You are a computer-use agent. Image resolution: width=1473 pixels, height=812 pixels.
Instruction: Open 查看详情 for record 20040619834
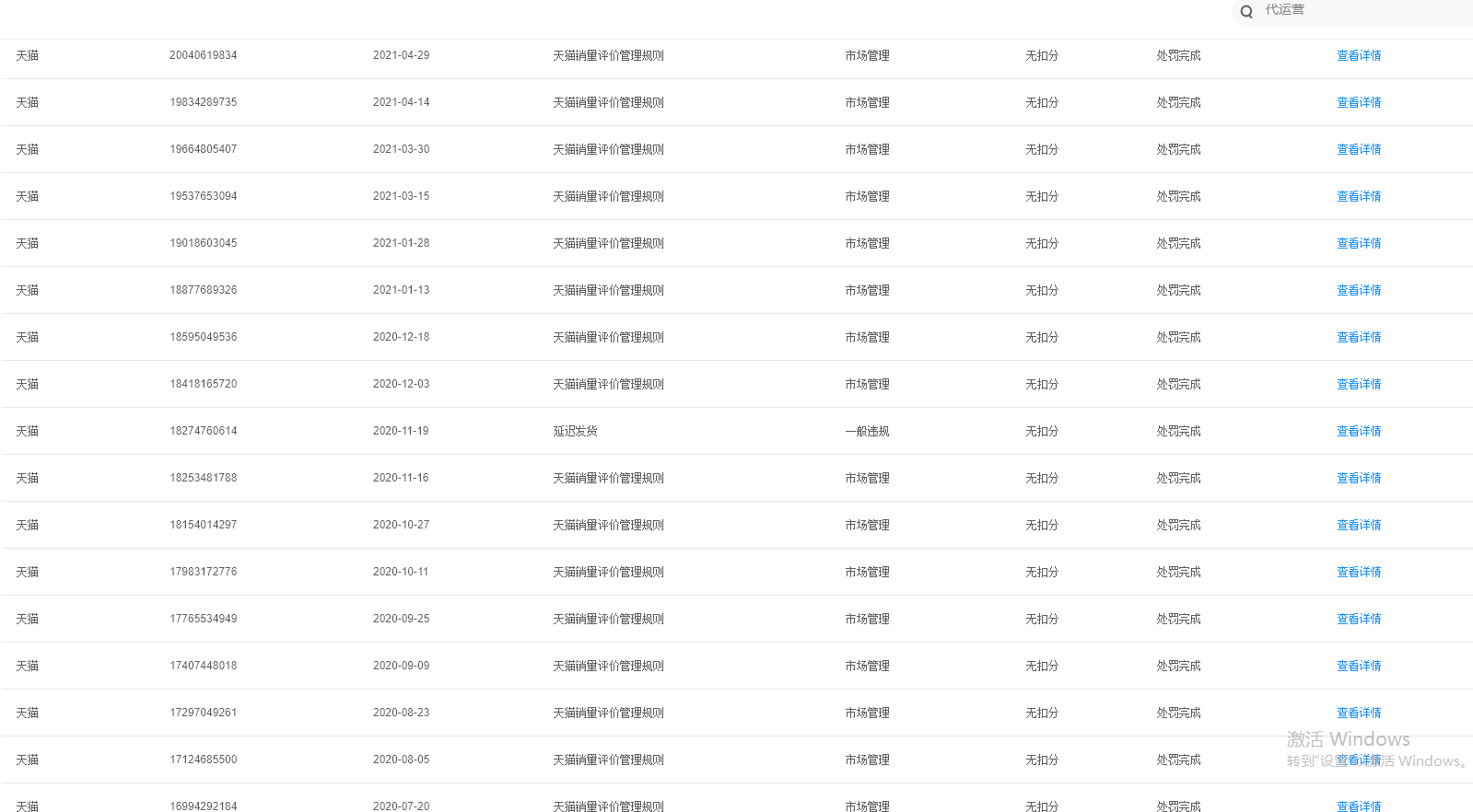pyautogui.click(x=1359, y=55)
